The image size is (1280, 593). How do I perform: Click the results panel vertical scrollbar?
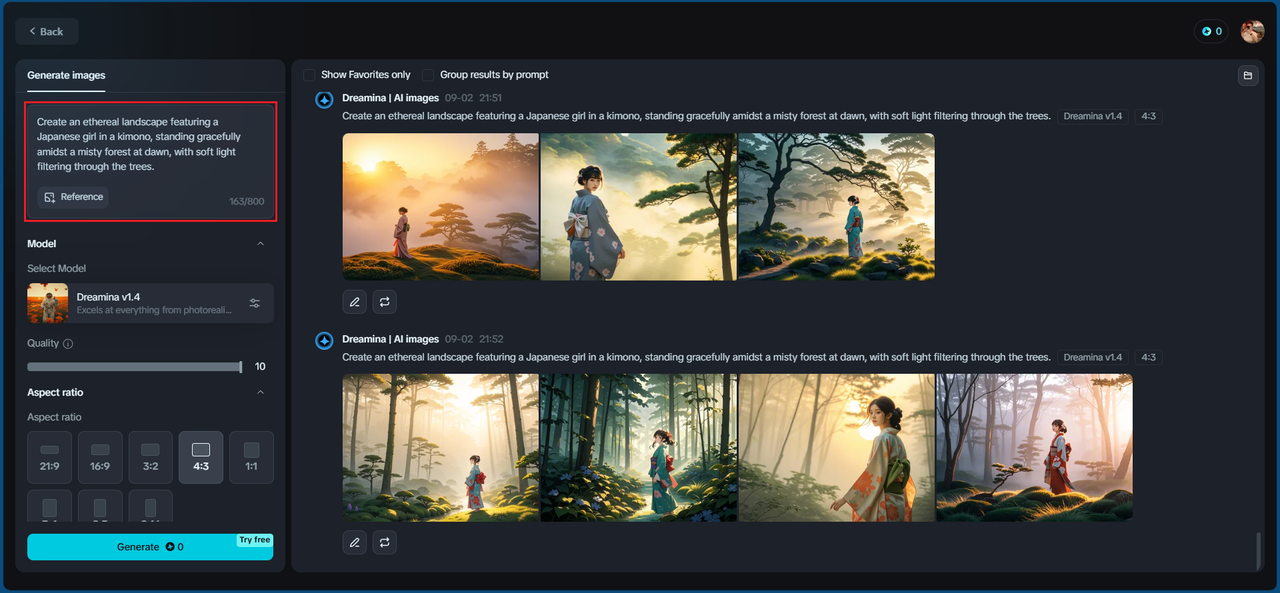[x=1259, y=550]
